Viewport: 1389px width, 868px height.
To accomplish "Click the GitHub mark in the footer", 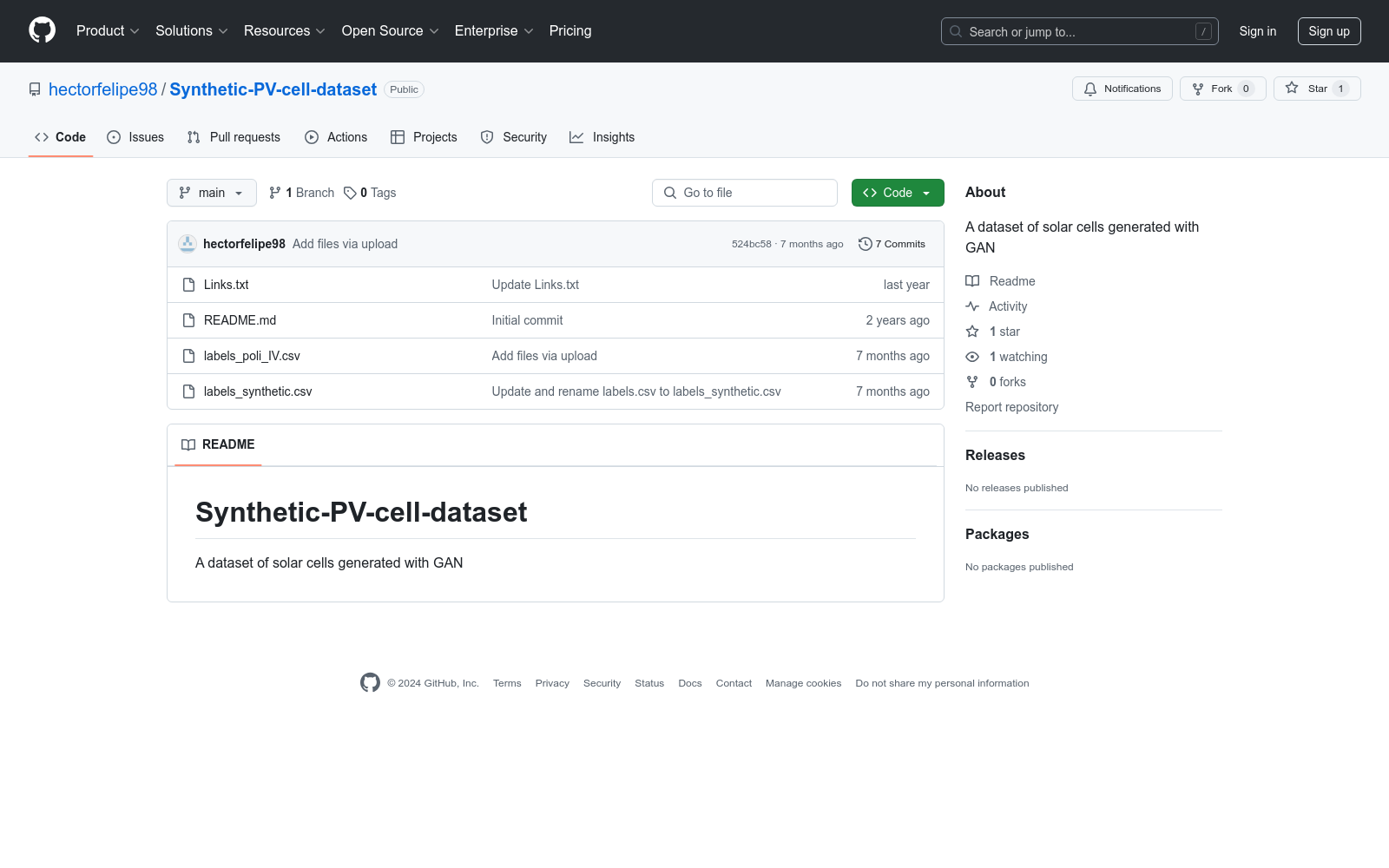I will click(x=370, y=683).
